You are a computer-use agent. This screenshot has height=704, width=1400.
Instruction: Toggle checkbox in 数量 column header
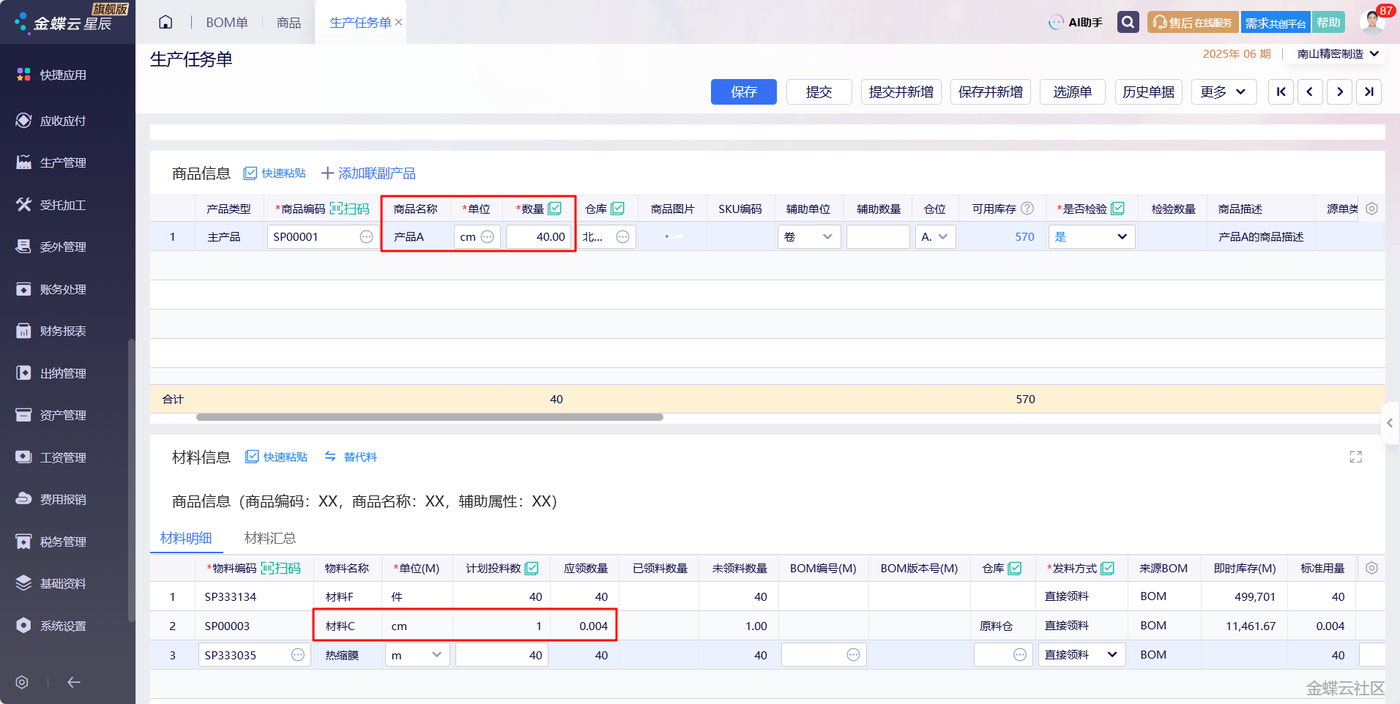(555, 209)
